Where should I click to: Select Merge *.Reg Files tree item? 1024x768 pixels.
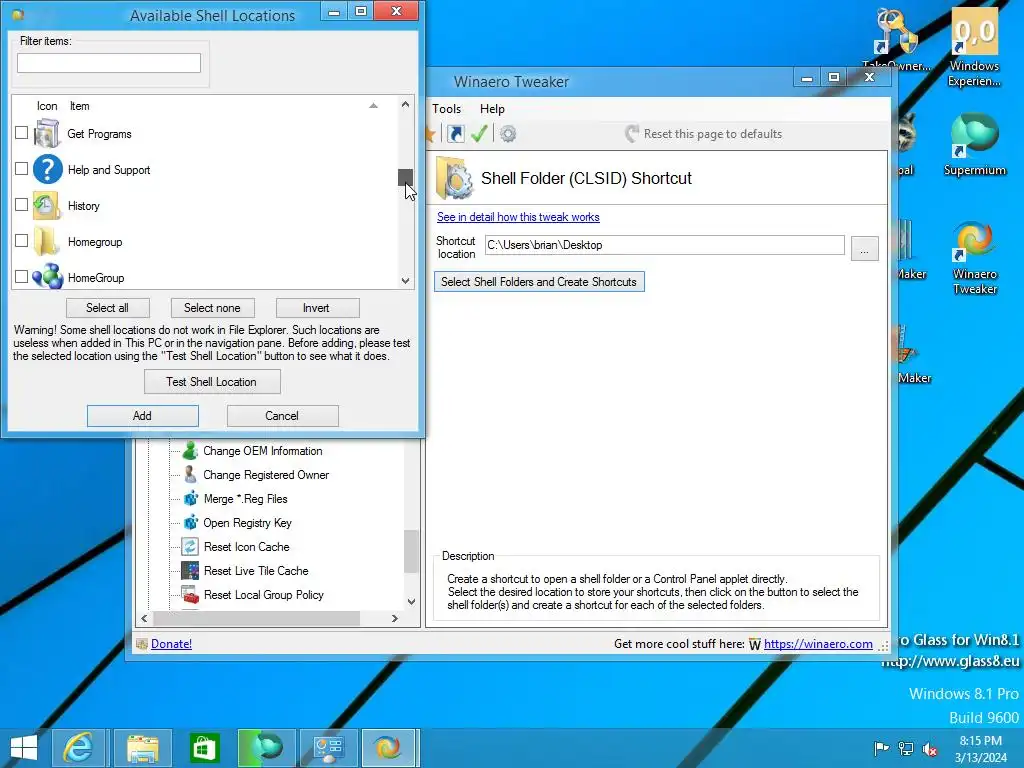click(245, 499)
